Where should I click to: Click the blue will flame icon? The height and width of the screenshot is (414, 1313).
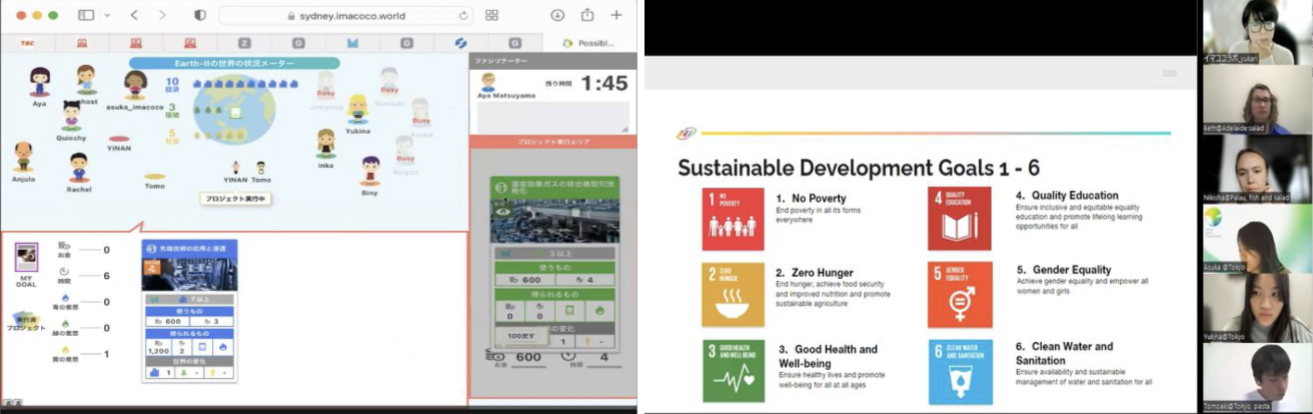65,300
